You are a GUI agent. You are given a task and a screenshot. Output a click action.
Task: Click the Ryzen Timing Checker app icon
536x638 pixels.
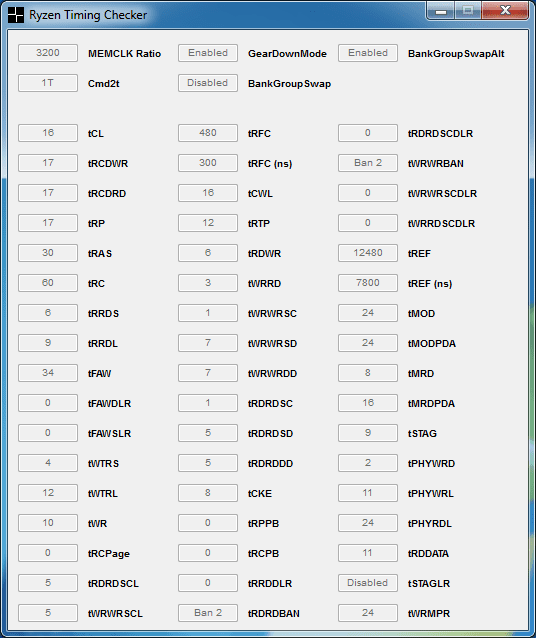click(x=15, y=15)
